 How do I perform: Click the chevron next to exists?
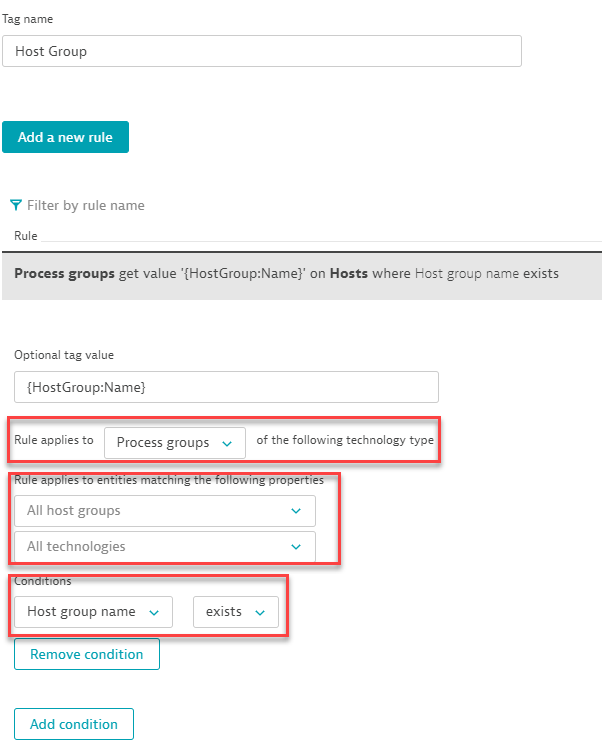point(260,613)
